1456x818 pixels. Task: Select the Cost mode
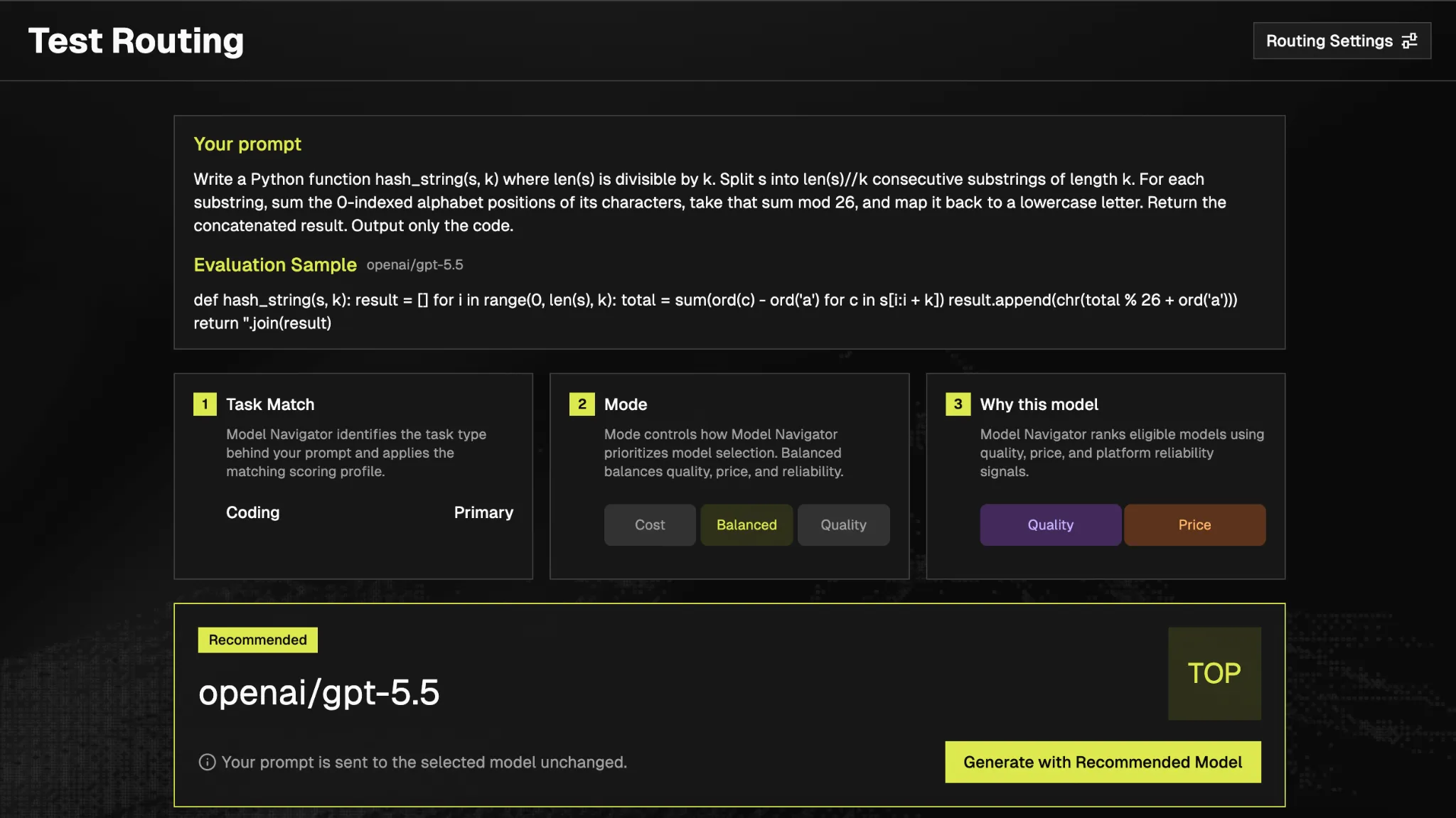[x=650, y=524]
